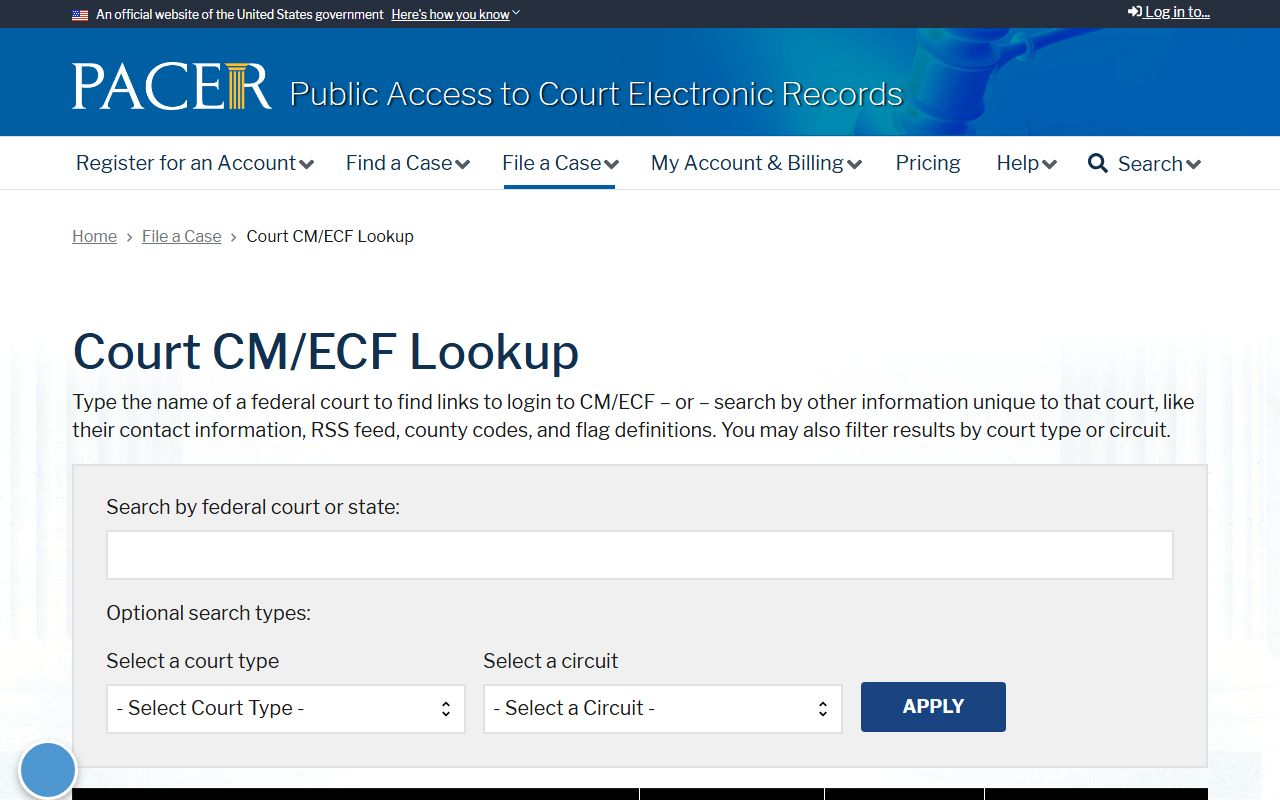Screen dimensions: 1280x800
Task: Click Public Access to Court Electronic Records text
Action: coord(596,94)
